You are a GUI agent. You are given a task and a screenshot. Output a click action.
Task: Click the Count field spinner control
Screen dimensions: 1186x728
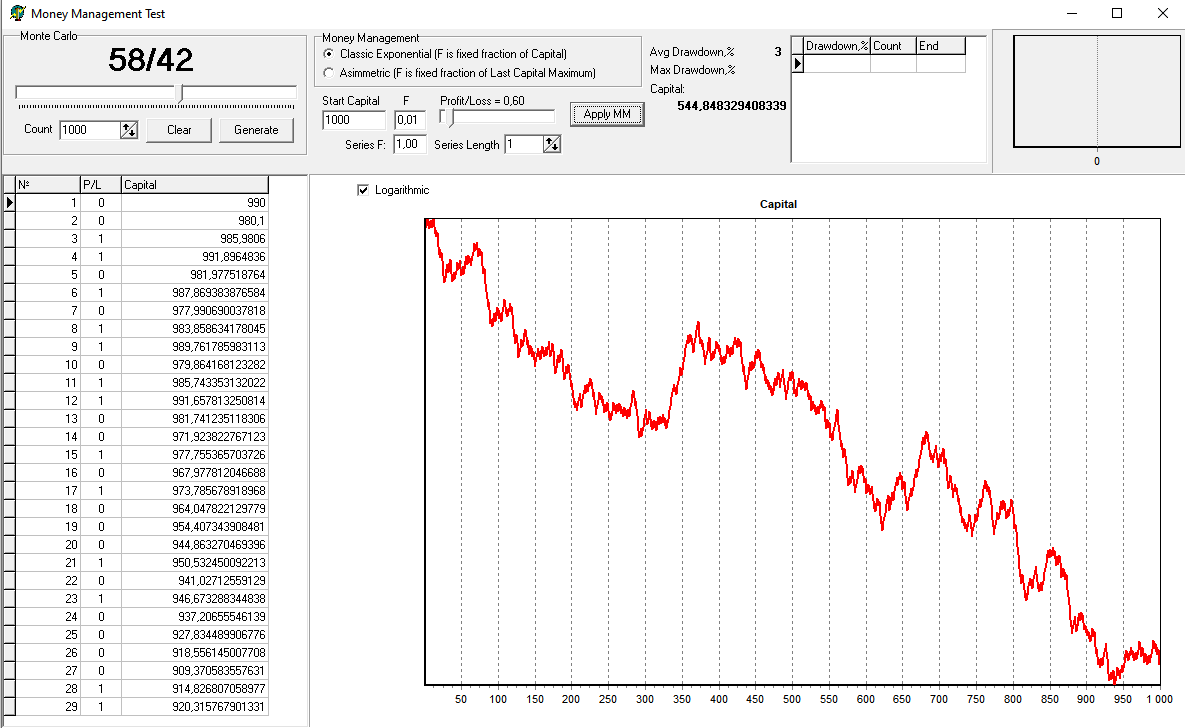[x=129, y=130]
